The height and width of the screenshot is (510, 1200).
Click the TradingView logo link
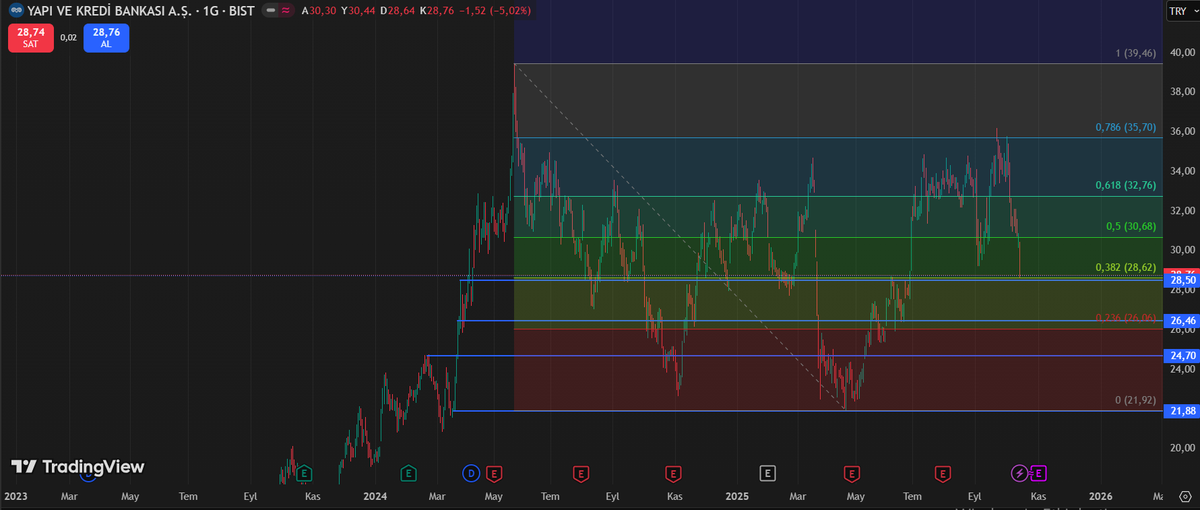point(78,467)
